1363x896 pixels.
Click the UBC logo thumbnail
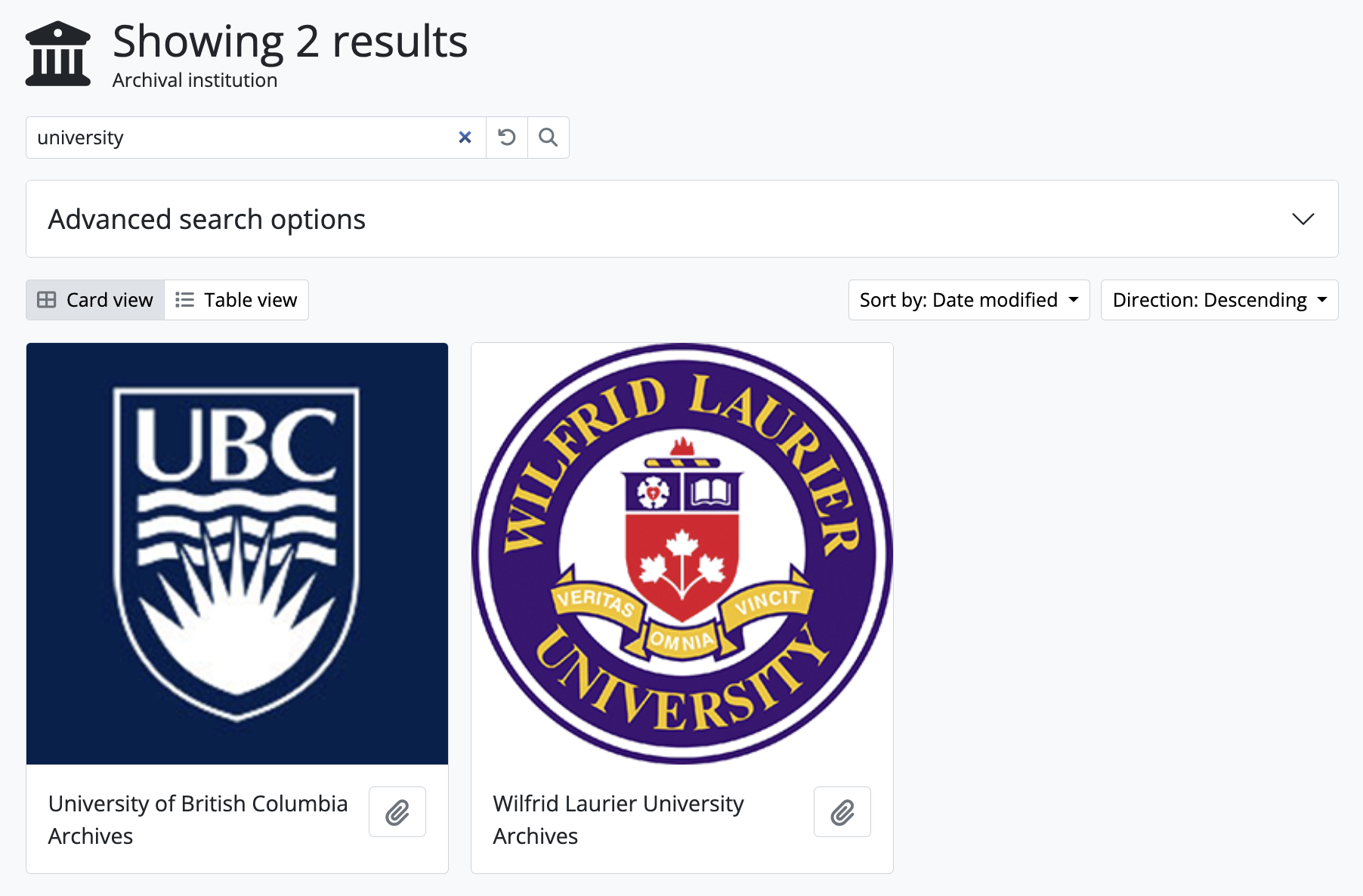pos(237,553)
